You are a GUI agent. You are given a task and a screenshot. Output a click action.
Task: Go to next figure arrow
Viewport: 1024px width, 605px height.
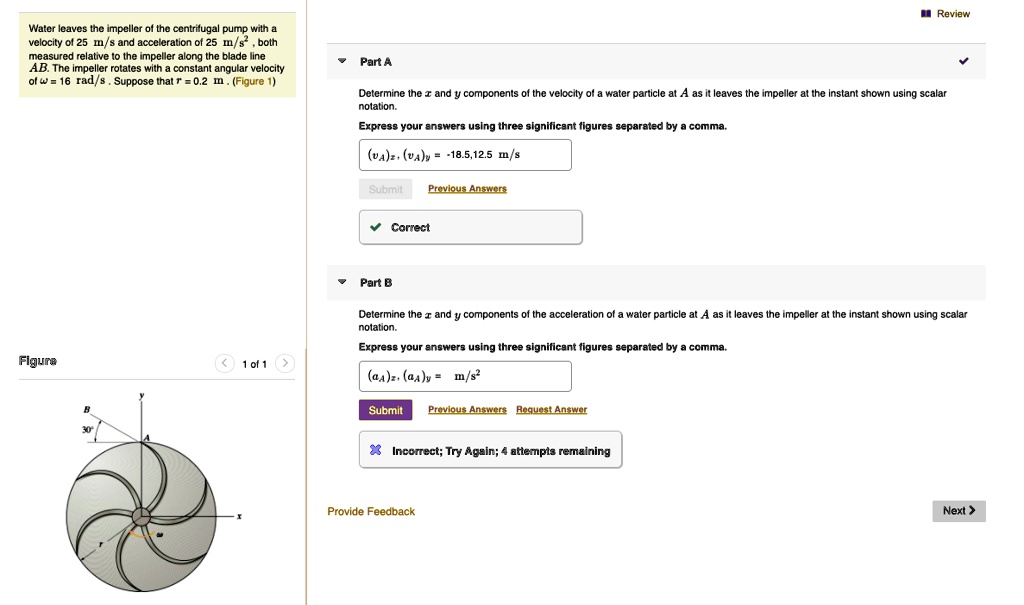(285, 364)
